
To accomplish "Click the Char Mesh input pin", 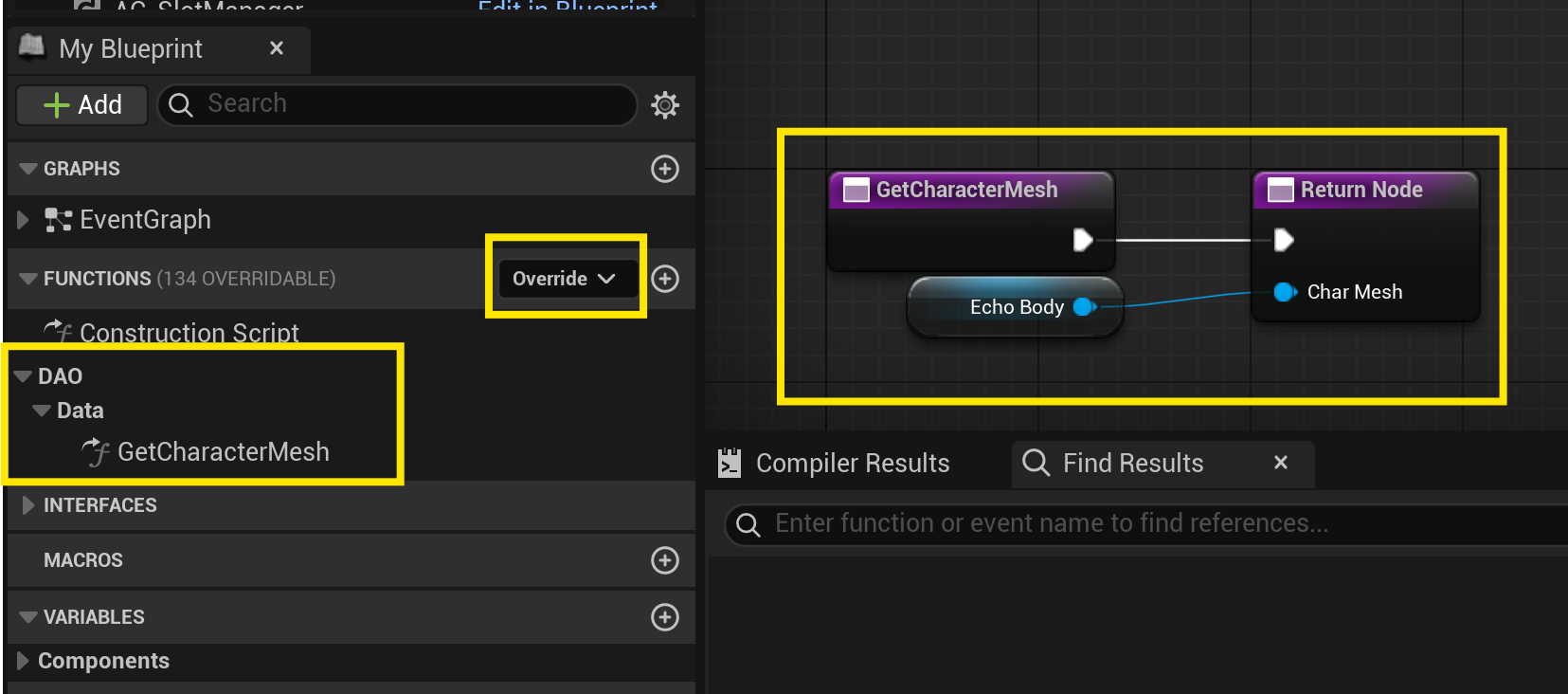I will pyautogui.click(x=1285, y=292).
